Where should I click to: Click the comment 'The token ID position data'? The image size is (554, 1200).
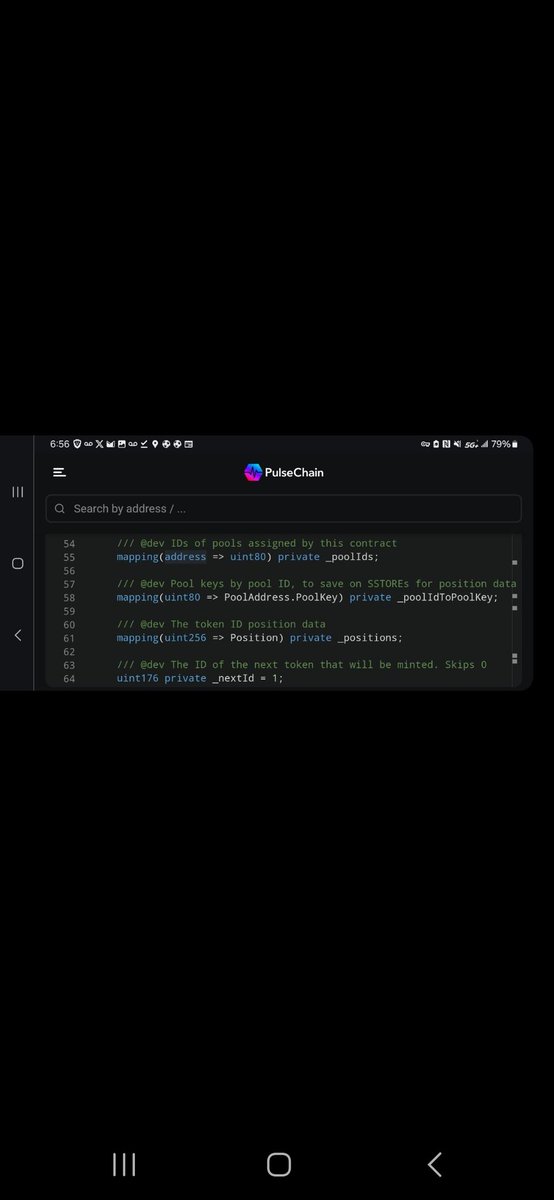[x=248, y=624]
